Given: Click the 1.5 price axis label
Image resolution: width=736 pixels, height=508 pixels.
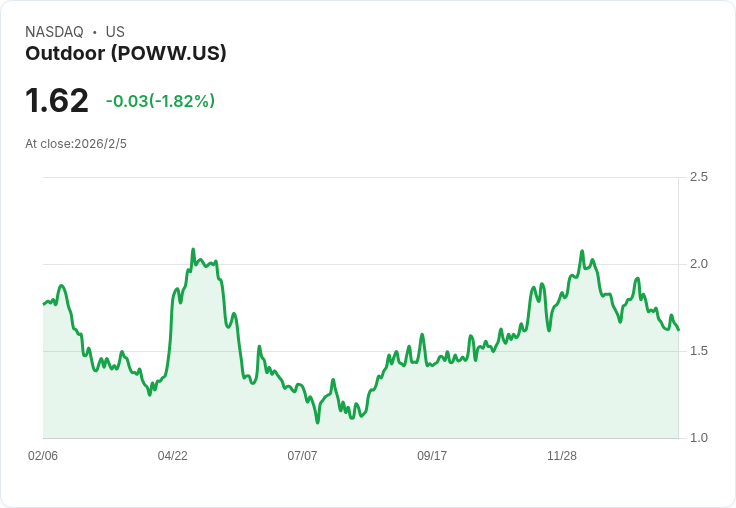Looking at the screenshot, I should (698, 351).
